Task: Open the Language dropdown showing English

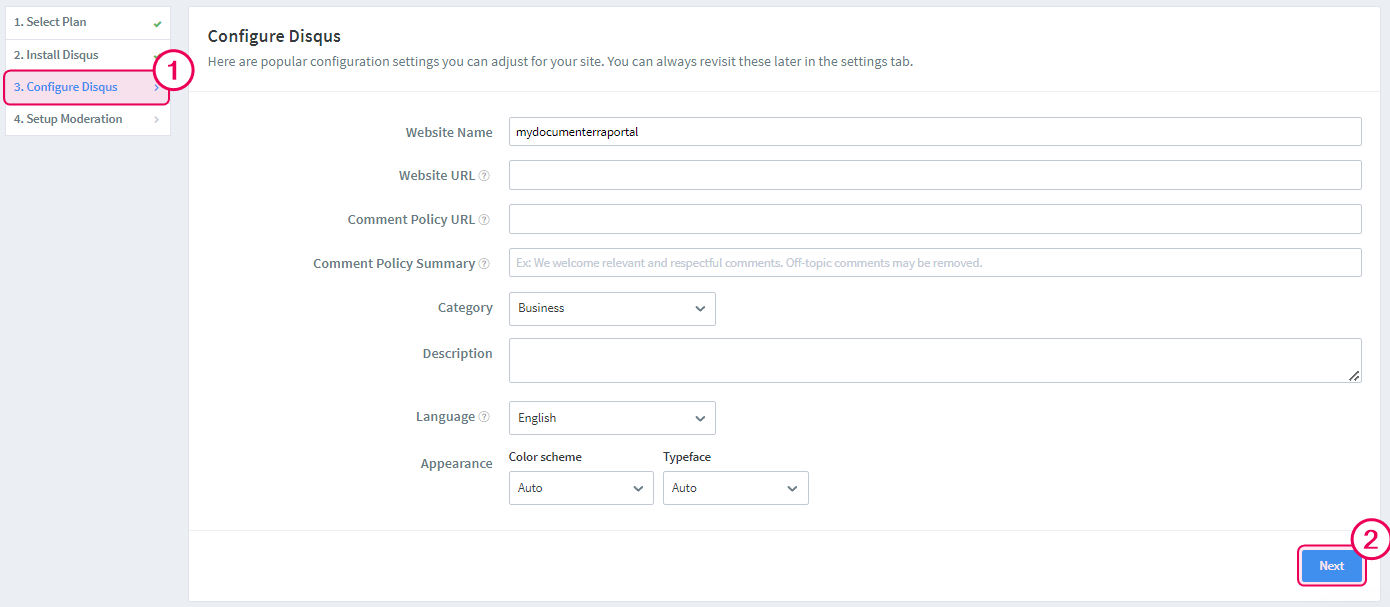Action: click(x=612, y=418)
